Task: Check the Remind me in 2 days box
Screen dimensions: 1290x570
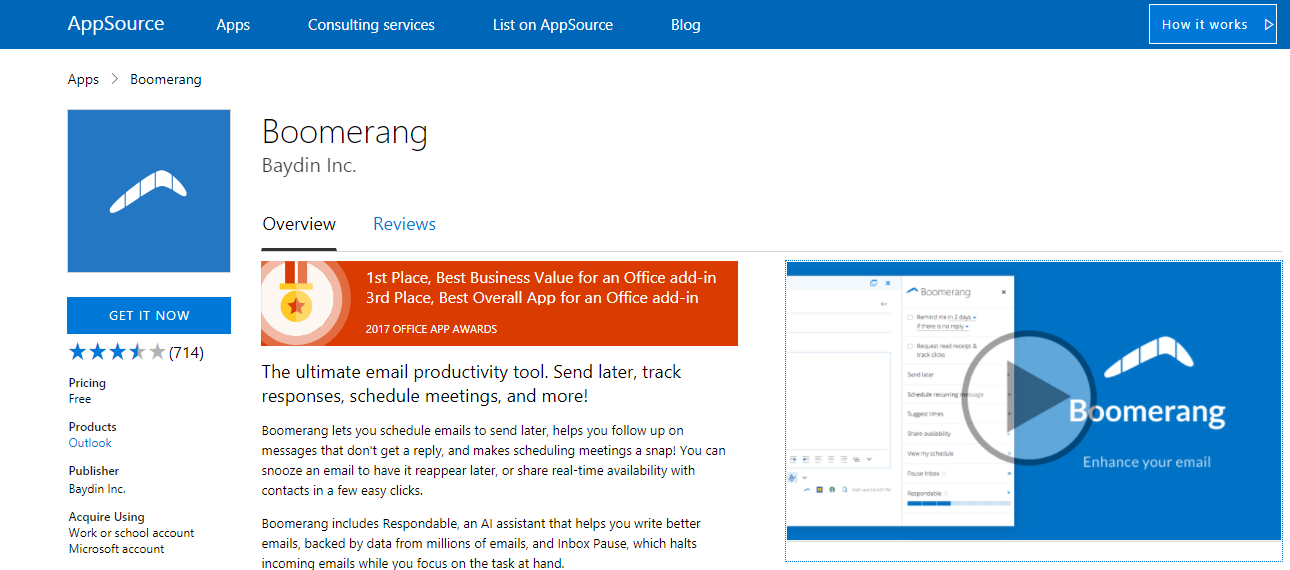Action: tap(909, 317)
